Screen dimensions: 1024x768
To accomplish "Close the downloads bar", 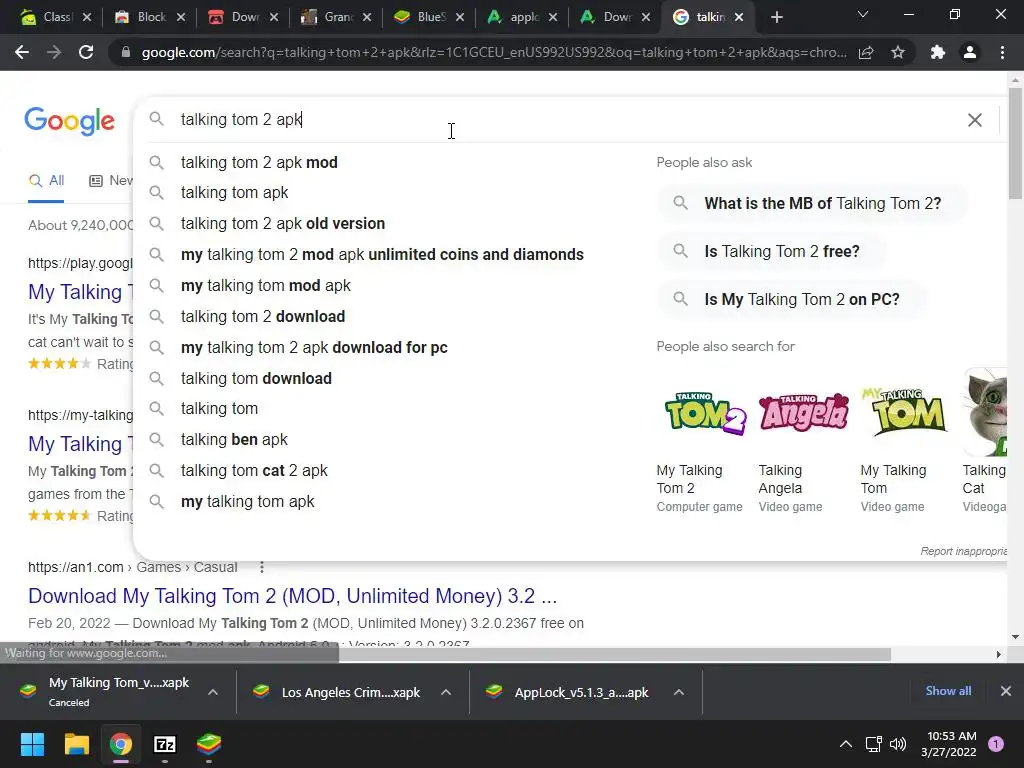I will [1006, 691].
